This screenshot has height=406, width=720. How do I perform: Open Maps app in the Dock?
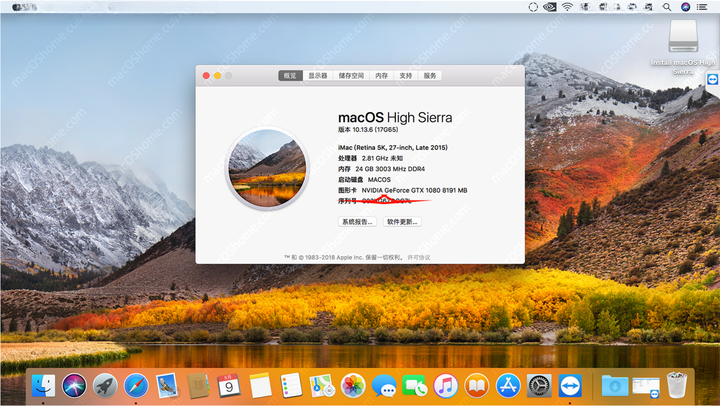pos(322,385)
